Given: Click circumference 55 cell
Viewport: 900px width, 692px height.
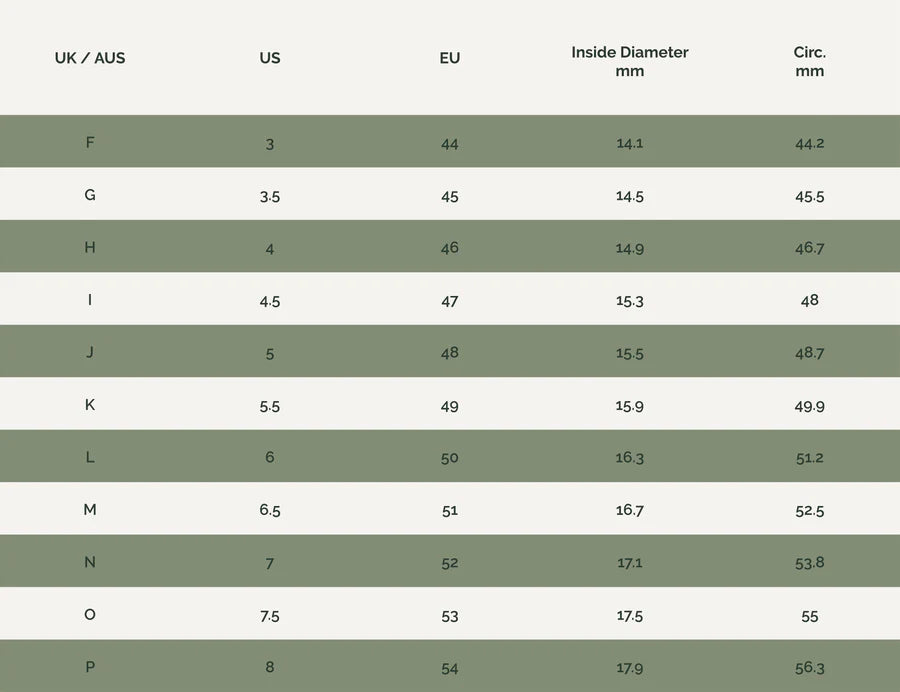Looking at the screenshot, I should click(810, 615).
